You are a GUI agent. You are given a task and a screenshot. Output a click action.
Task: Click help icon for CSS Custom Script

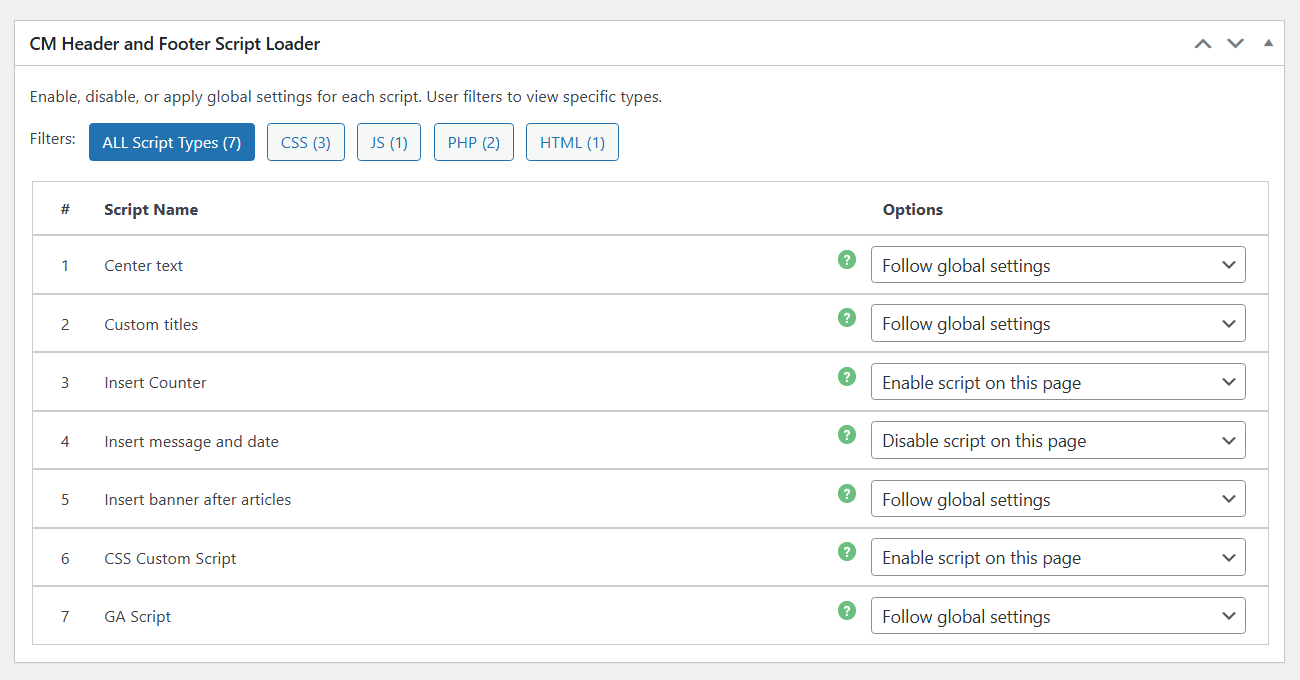click(x=847, y=552)
